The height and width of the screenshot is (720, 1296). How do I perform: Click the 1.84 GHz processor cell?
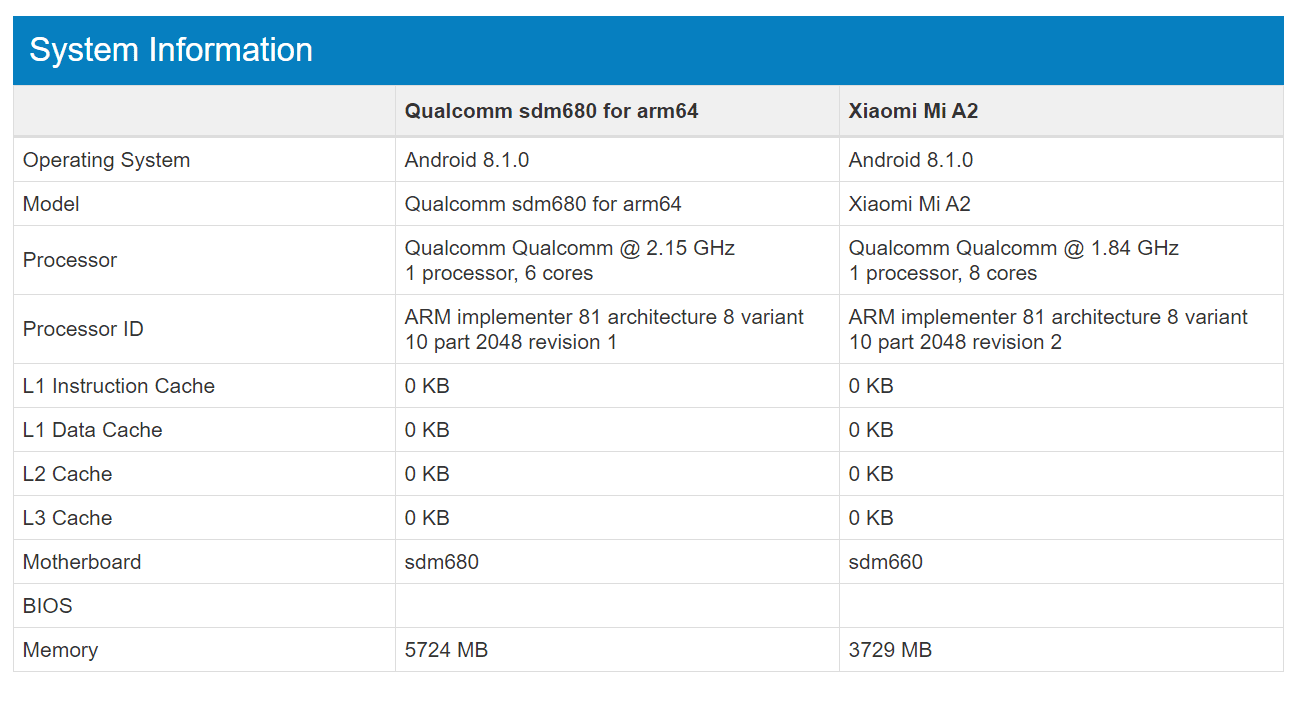[1061, 260]
